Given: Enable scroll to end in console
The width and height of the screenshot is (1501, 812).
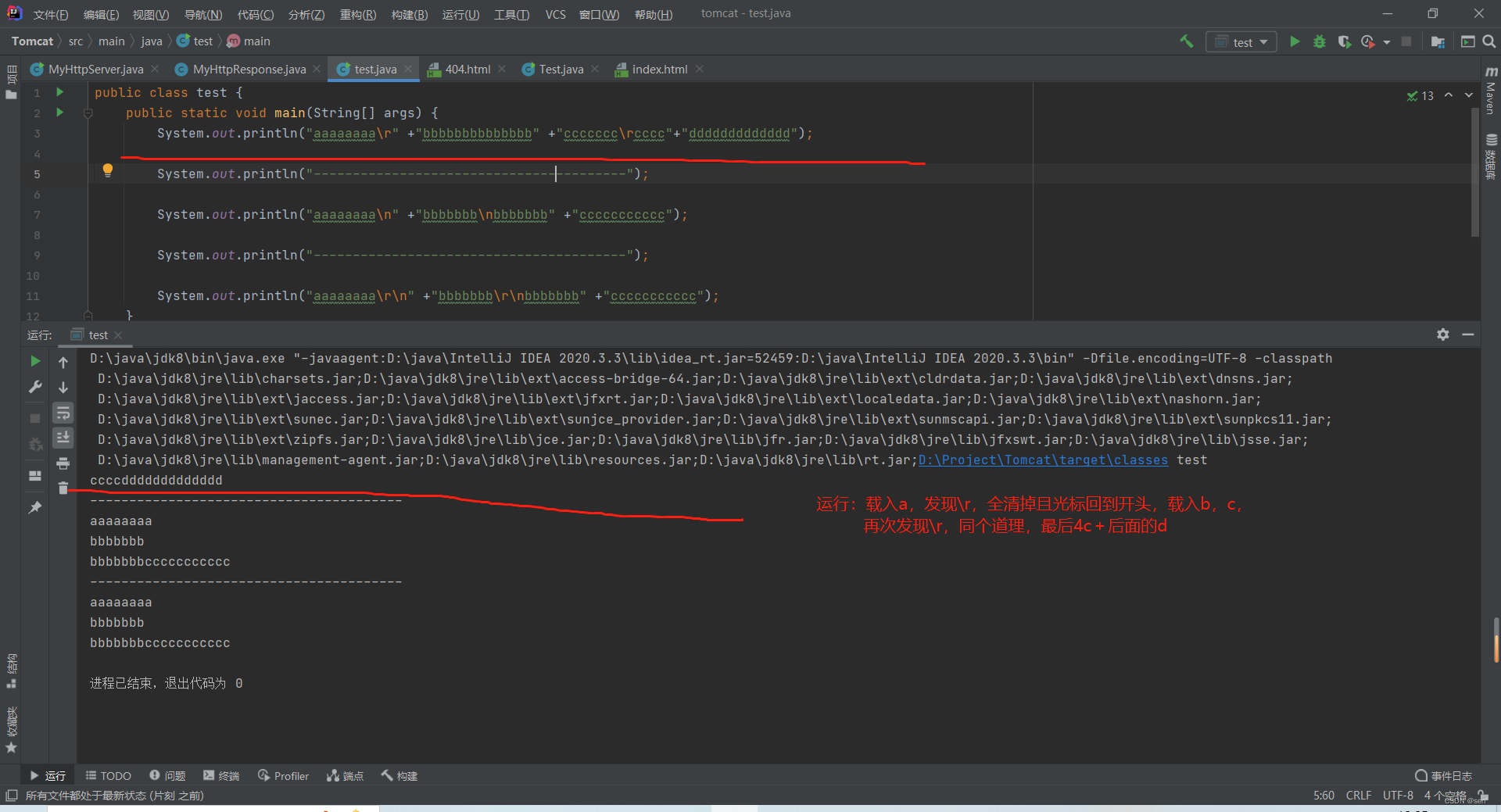Looking at the screenshot, I should point(63,438).
